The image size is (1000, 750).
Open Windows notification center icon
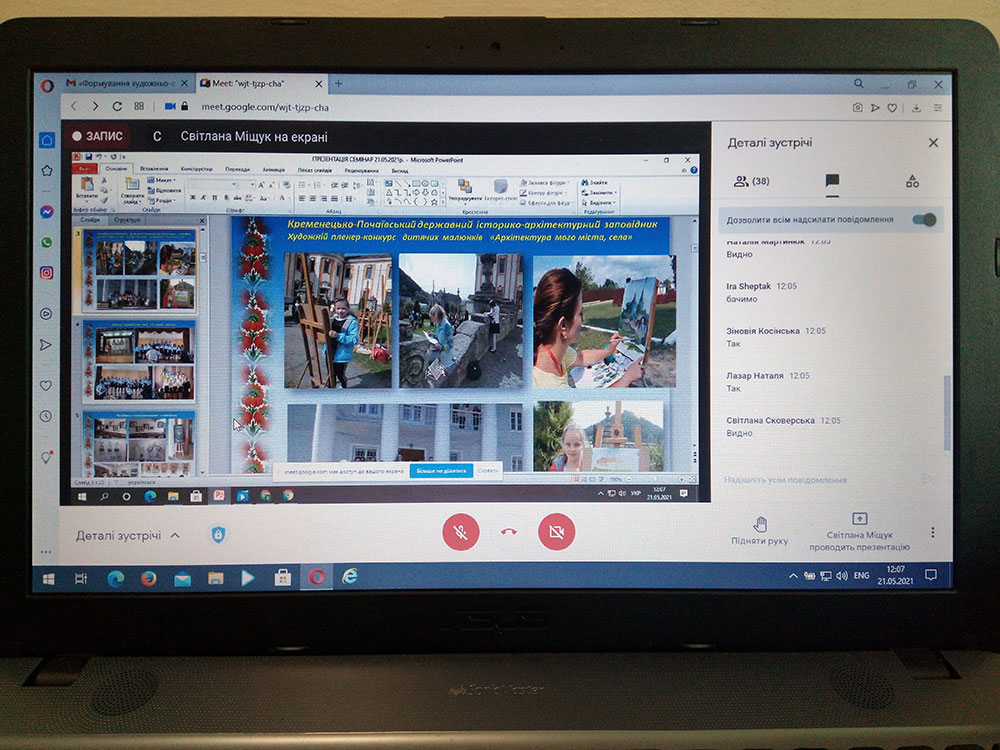tap(931, 575)
